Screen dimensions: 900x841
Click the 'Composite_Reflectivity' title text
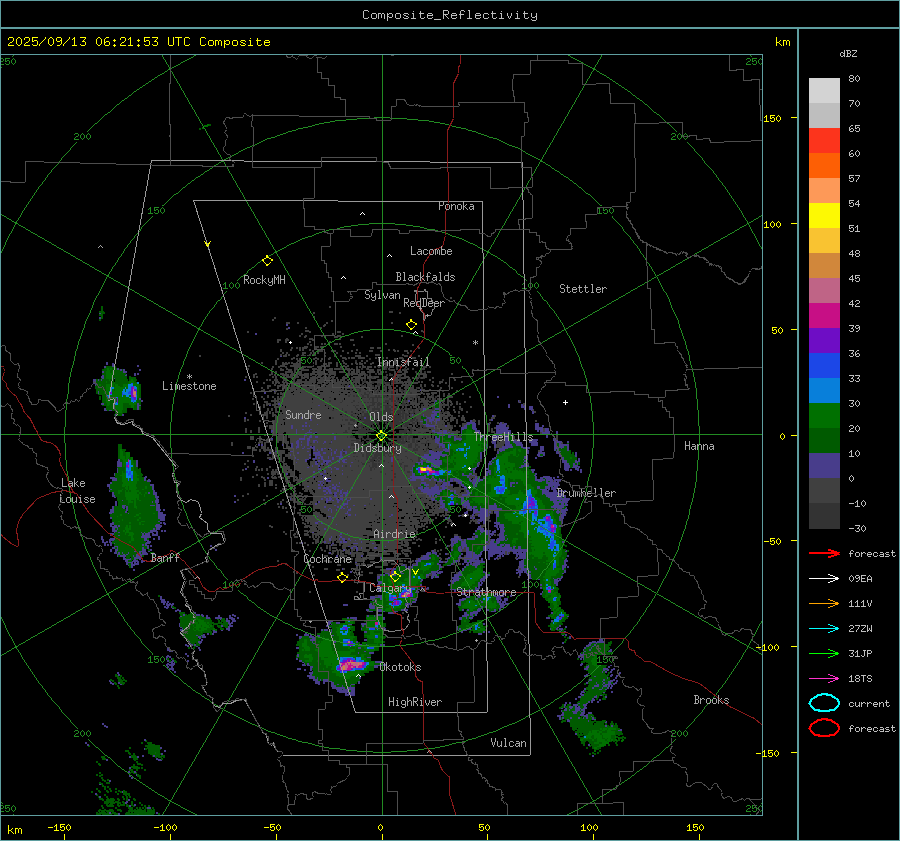pyautogui.click(x=449, y=15)
